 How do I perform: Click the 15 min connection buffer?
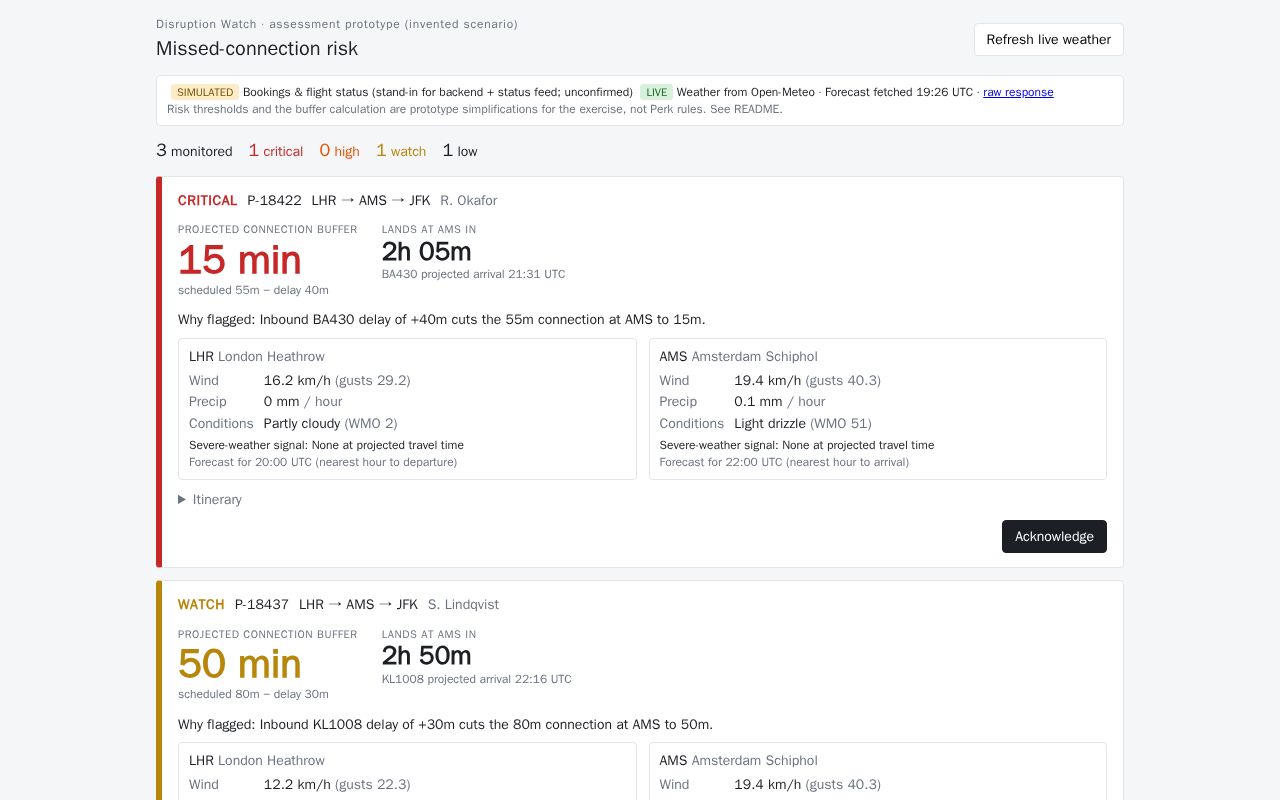pyautogui.click(x=240, y=260)
